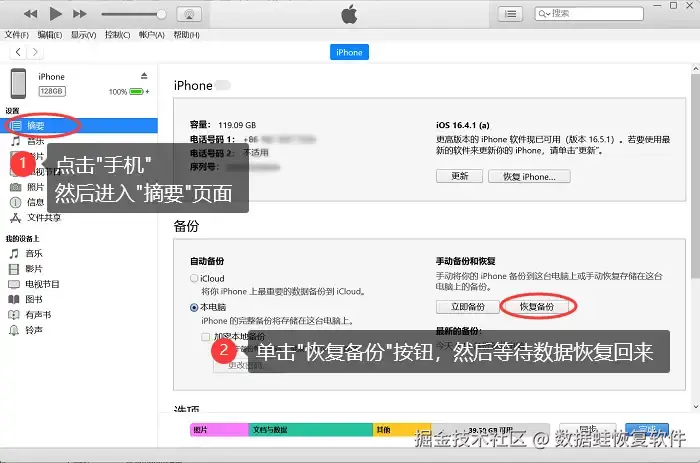The image size is (700, 463).
Task: Click the 立即备份 button
Action: (x=467, y=307)
